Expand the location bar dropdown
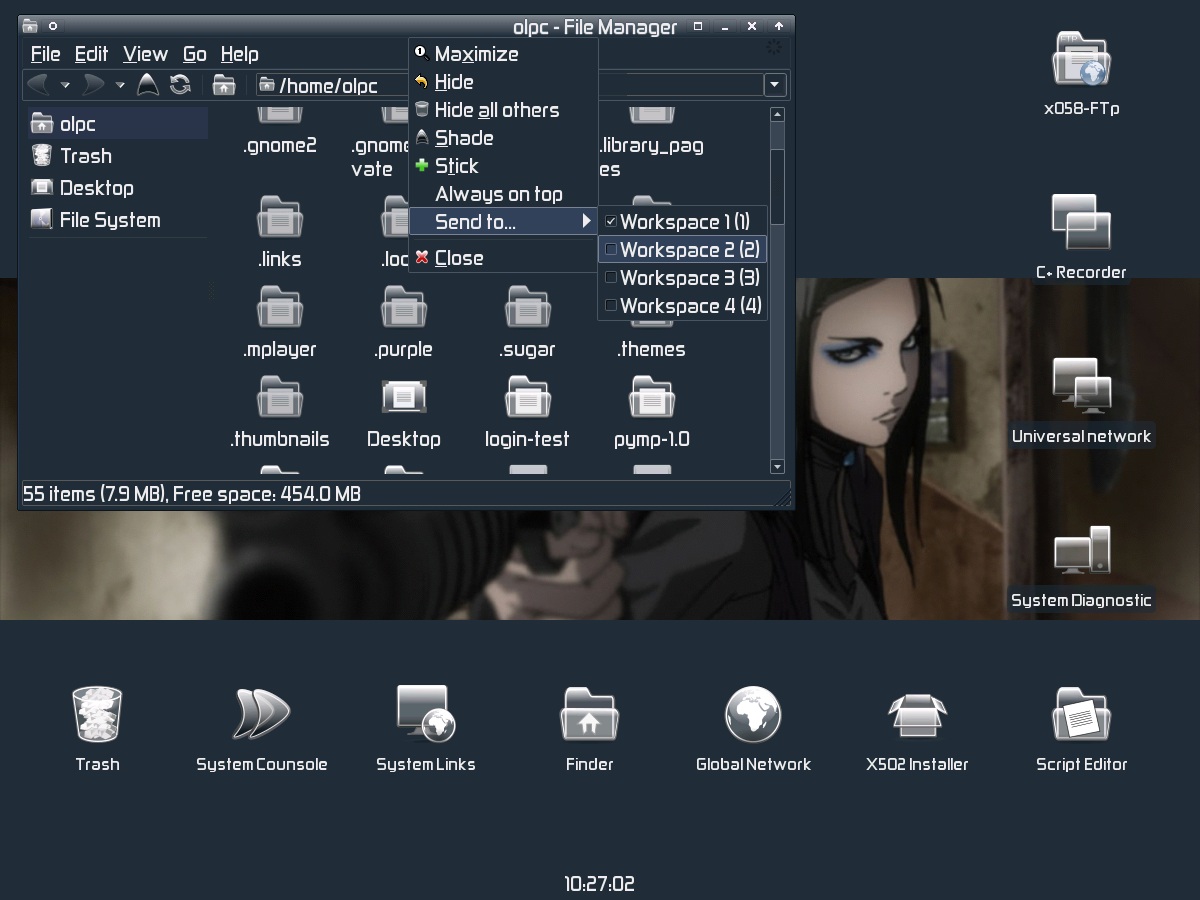 click(775, 85)
